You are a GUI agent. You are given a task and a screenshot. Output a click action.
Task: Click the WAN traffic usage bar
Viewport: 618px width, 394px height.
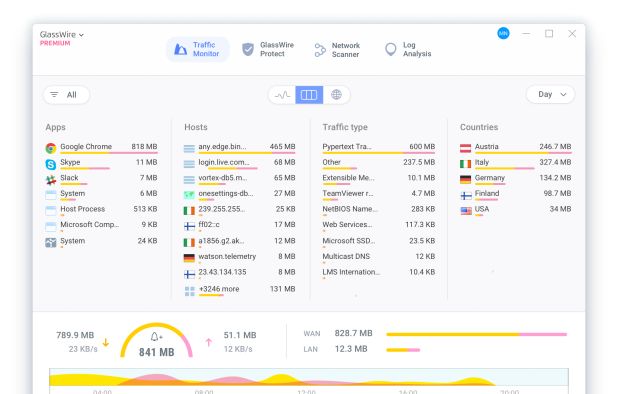477,334
